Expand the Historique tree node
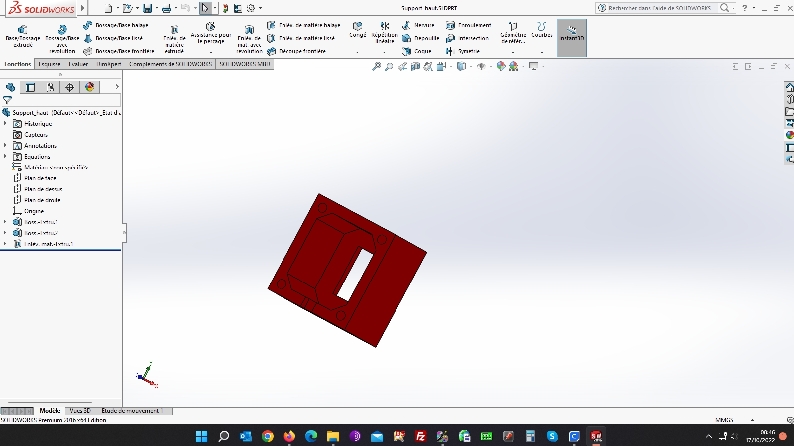The image size is (794, 446). [x=5, y=123]
